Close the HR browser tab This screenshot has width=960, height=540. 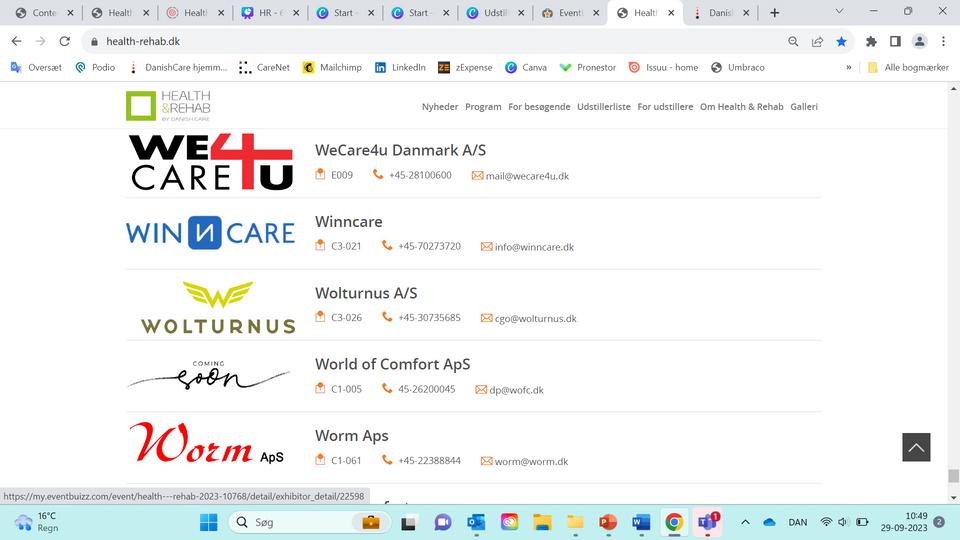coord(296,13)
